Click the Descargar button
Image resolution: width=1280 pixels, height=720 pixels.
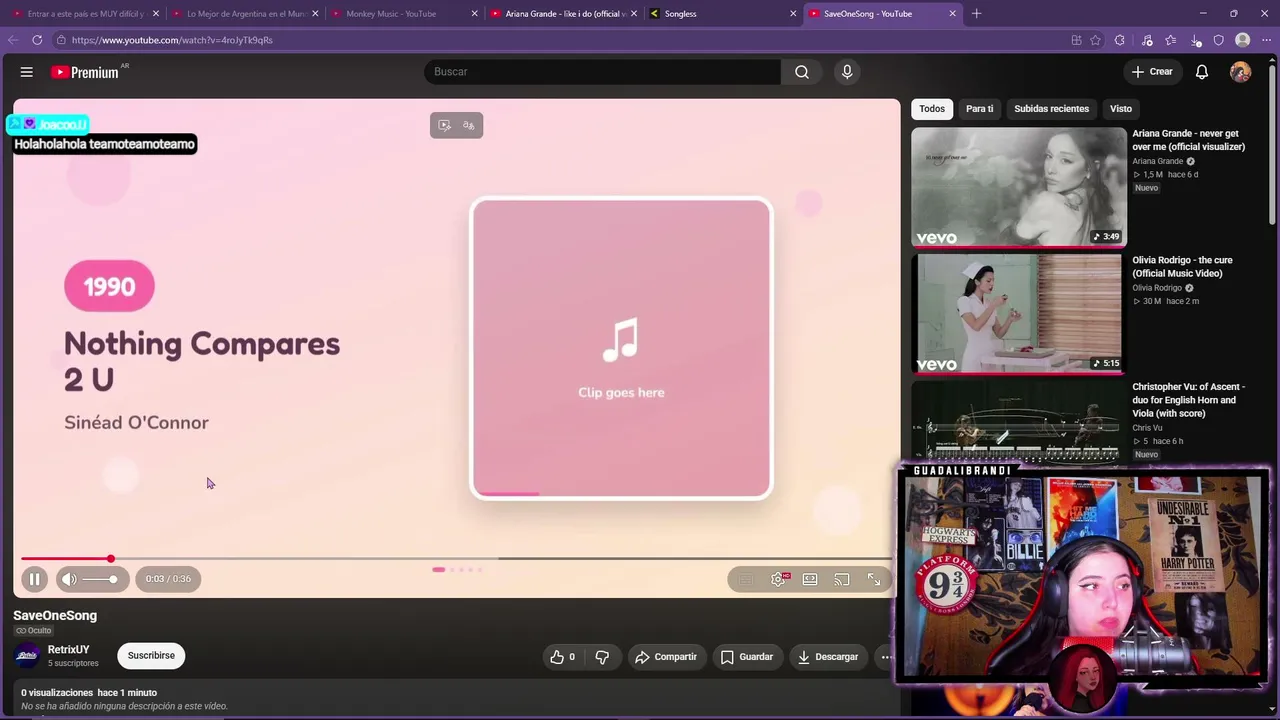click(x=828, y=657)
